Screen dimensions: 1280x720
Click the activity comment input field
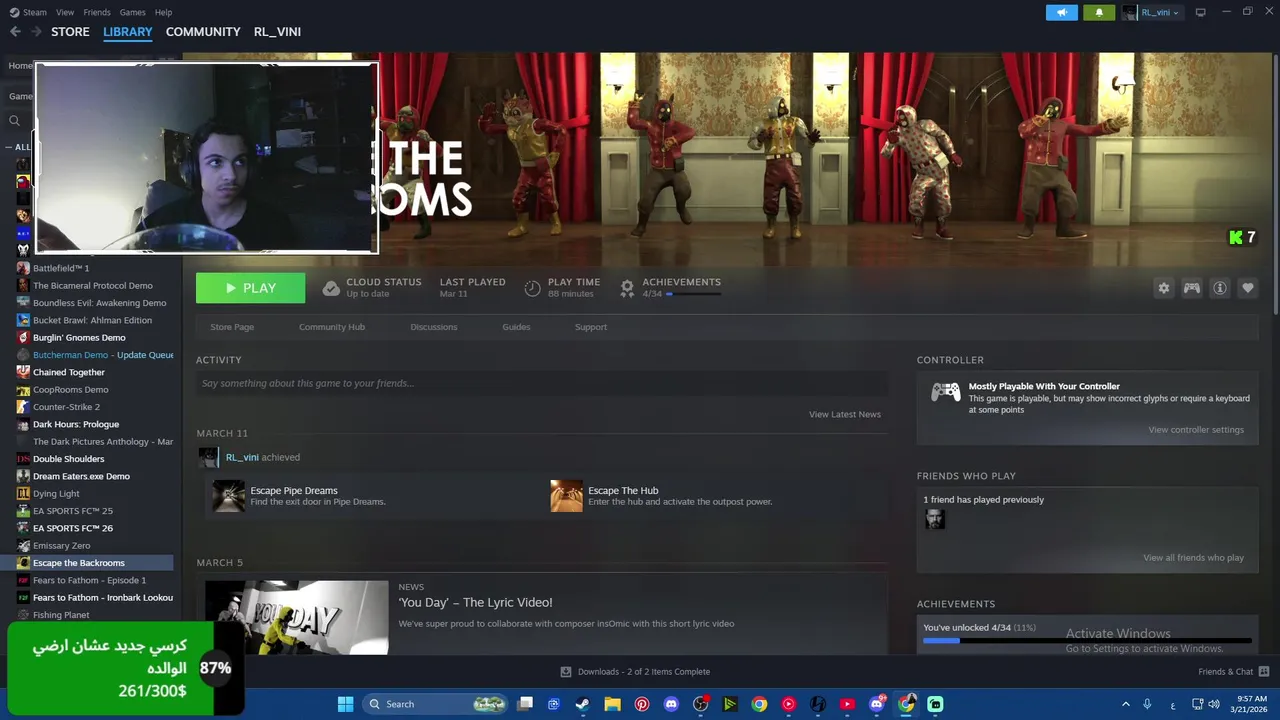pyautogui.click(x=541, y=383)
